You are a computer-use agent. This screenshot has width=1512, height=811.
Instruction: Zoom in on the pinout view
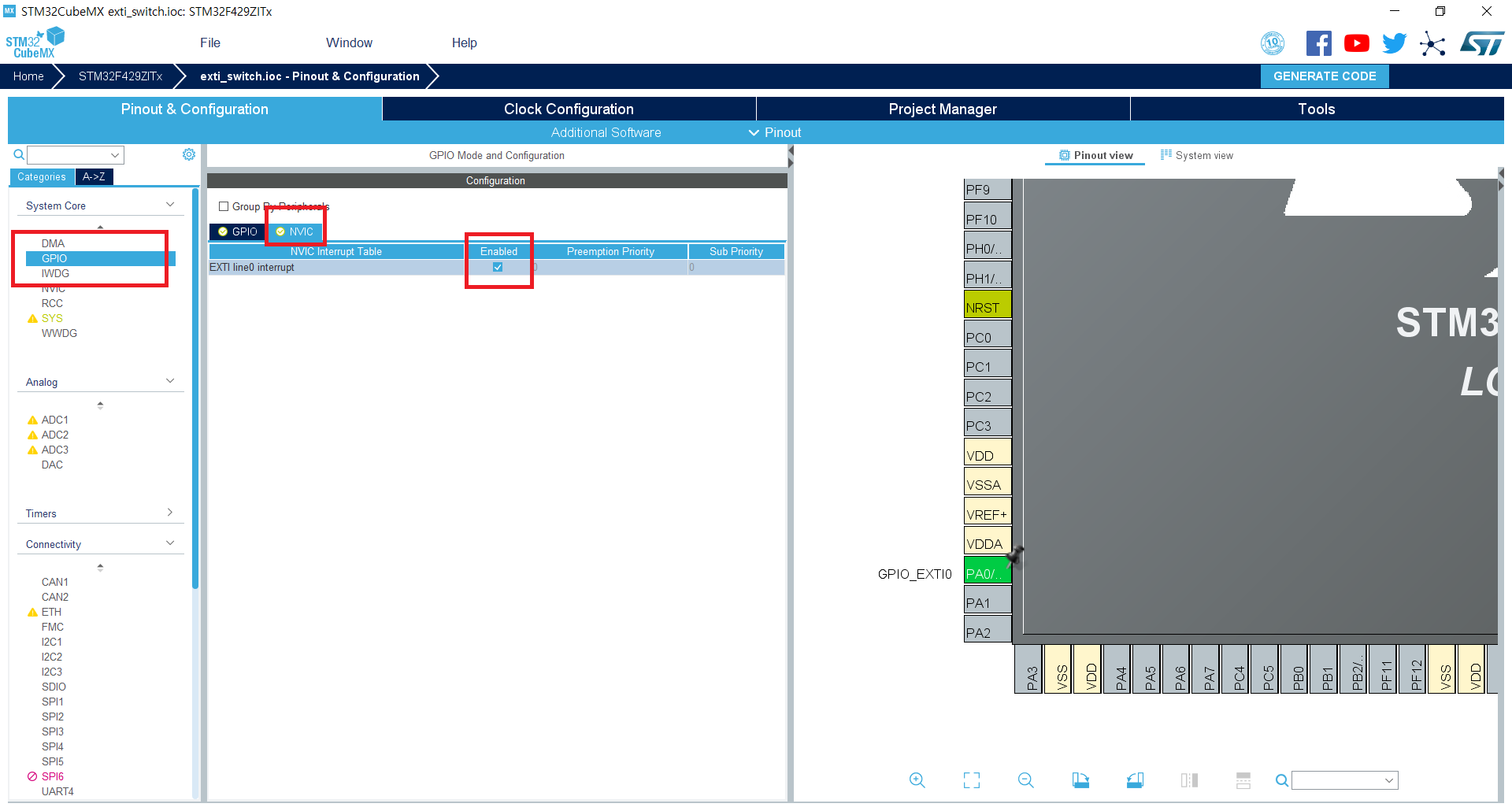(917, 780)
